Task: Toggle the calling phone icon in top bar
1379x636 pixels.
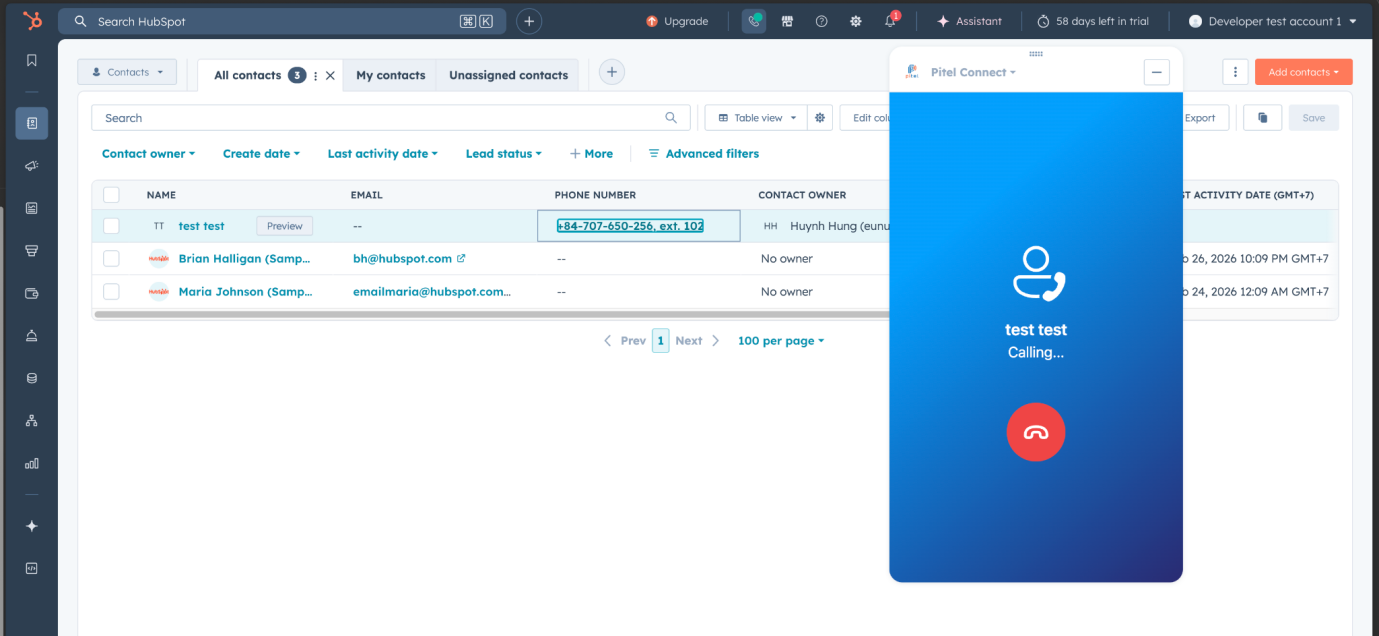Action: click(754, 21)
